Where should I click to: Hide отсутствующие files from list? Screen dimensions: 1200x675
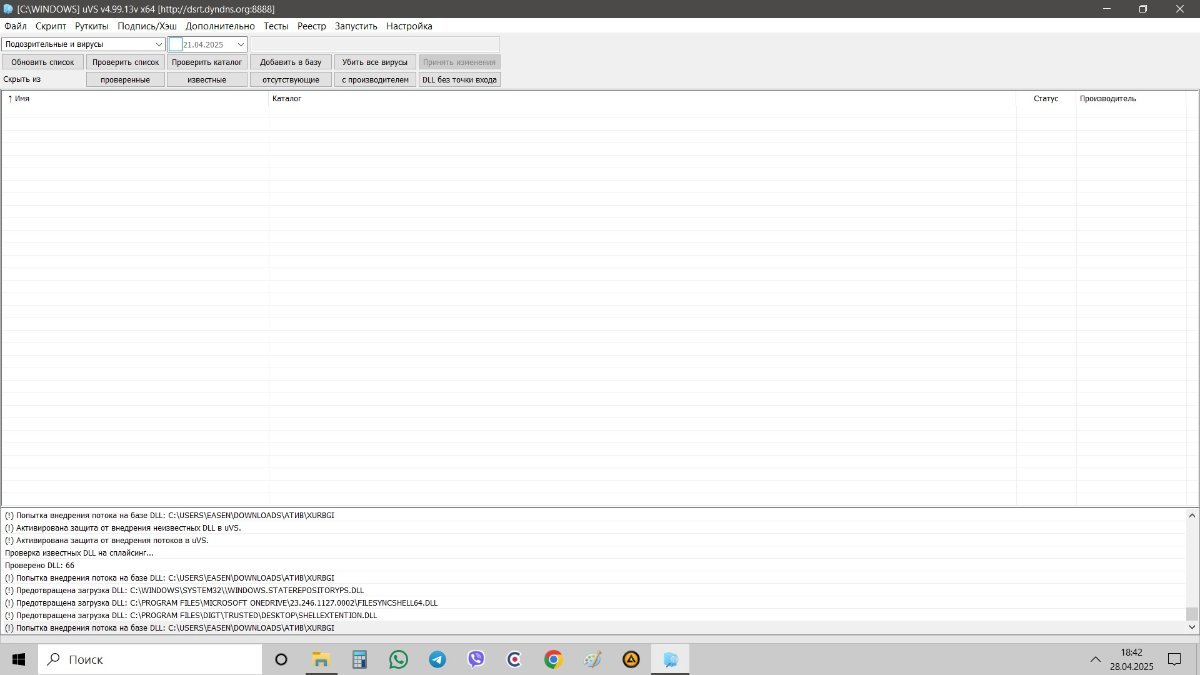[291, 79]
